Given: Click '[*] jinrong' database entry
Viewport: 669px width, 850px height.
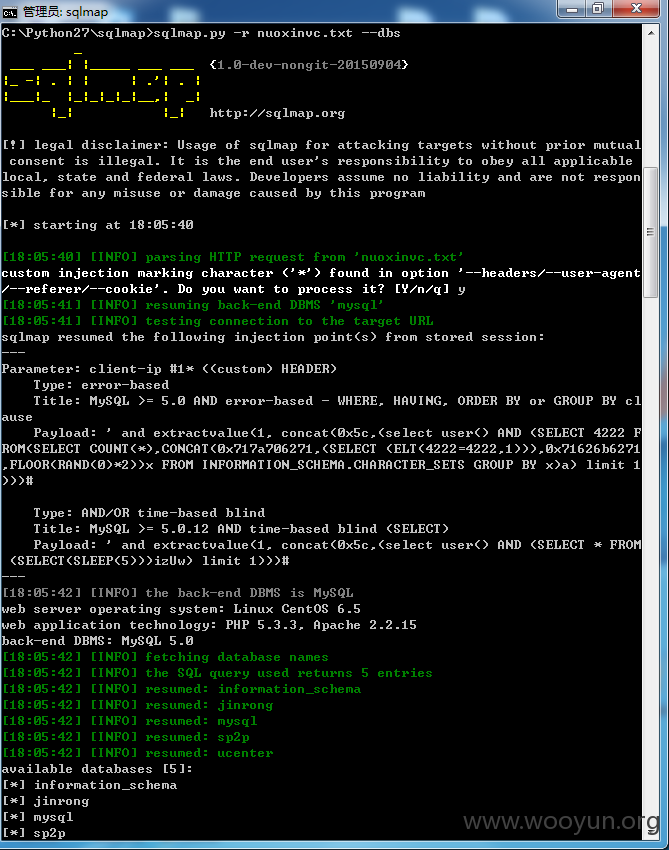Looking at the screenshot, I should [46, 801].
